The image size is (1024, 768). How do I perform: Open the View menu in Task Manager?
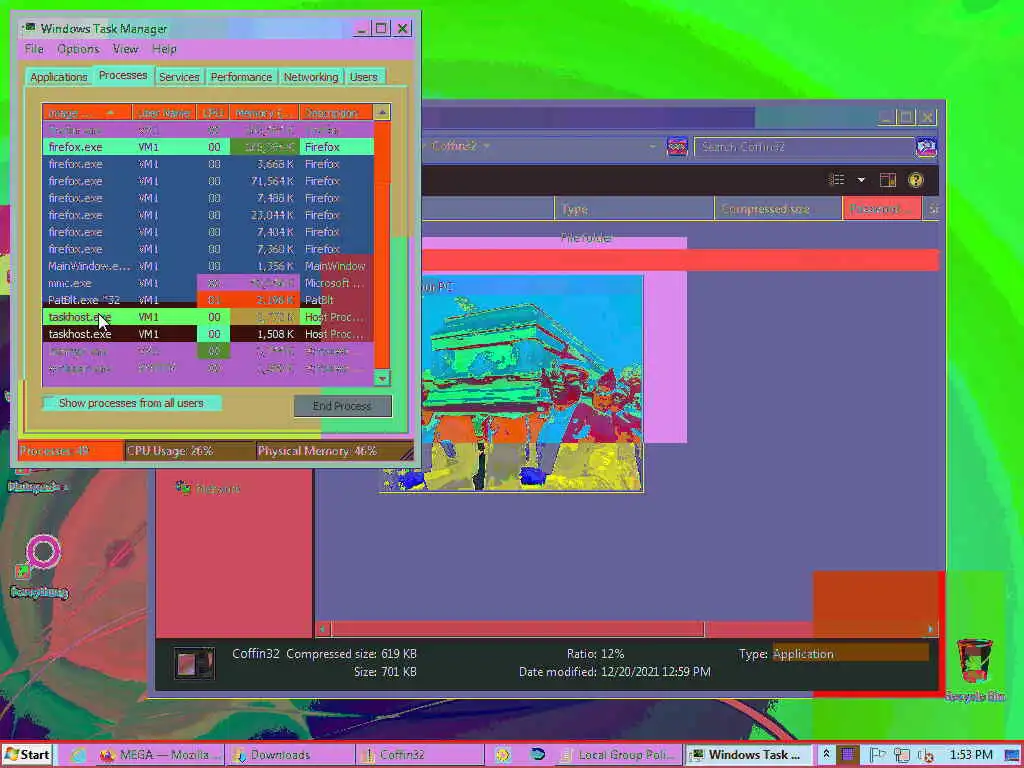(x=125, y=49)
